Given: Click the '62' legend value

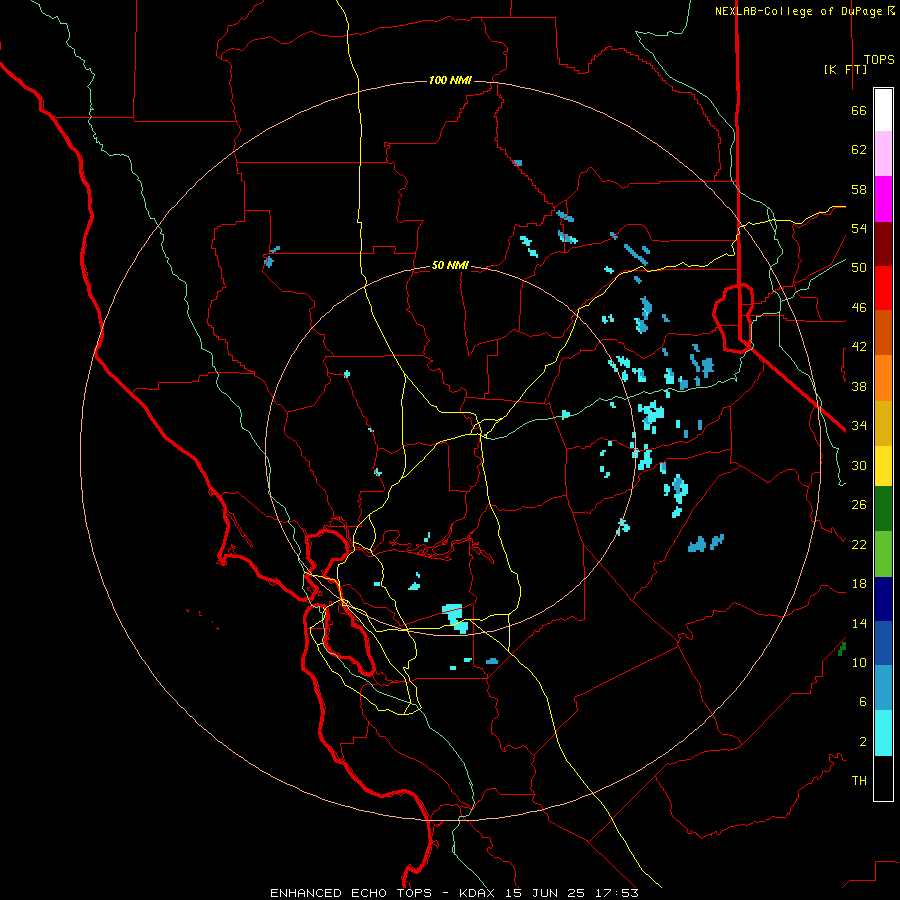Looking at the screenshot, I should click(859, 150).
